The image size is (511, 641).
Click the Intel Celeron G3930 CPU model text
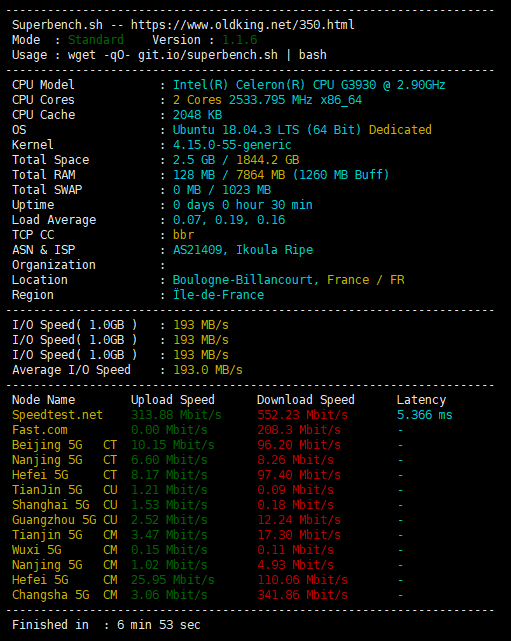coord(309,85)
